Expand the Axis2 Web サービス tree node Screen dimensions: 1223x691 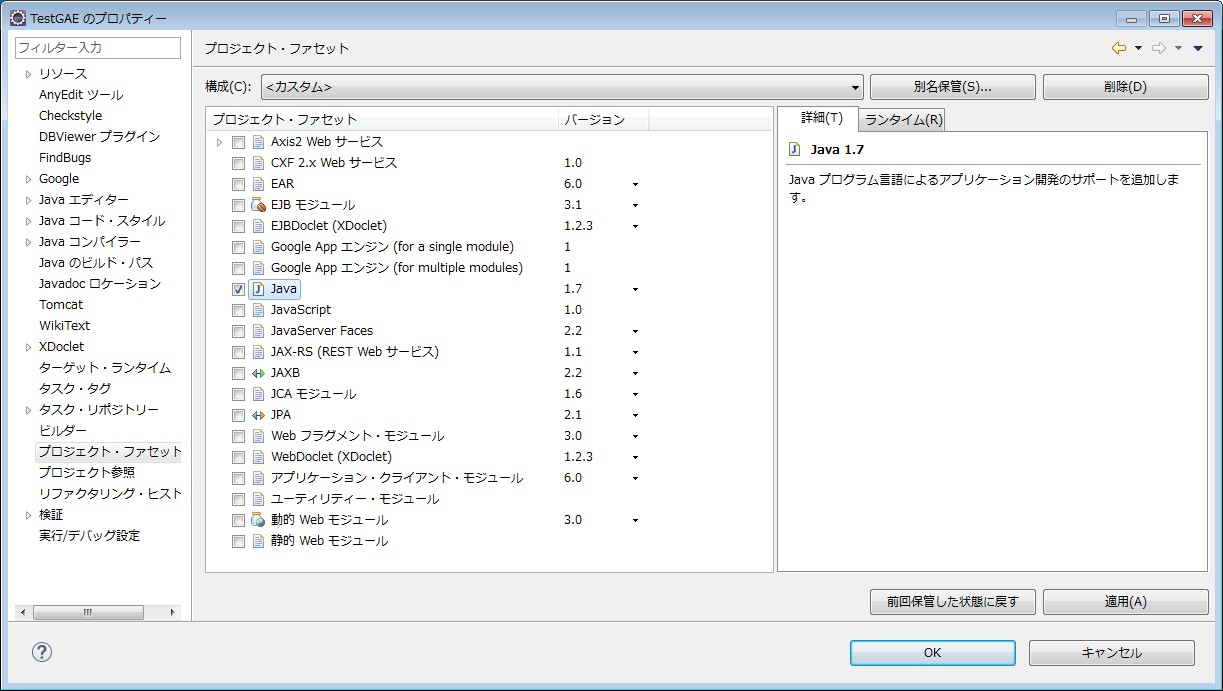coord(220,142)
